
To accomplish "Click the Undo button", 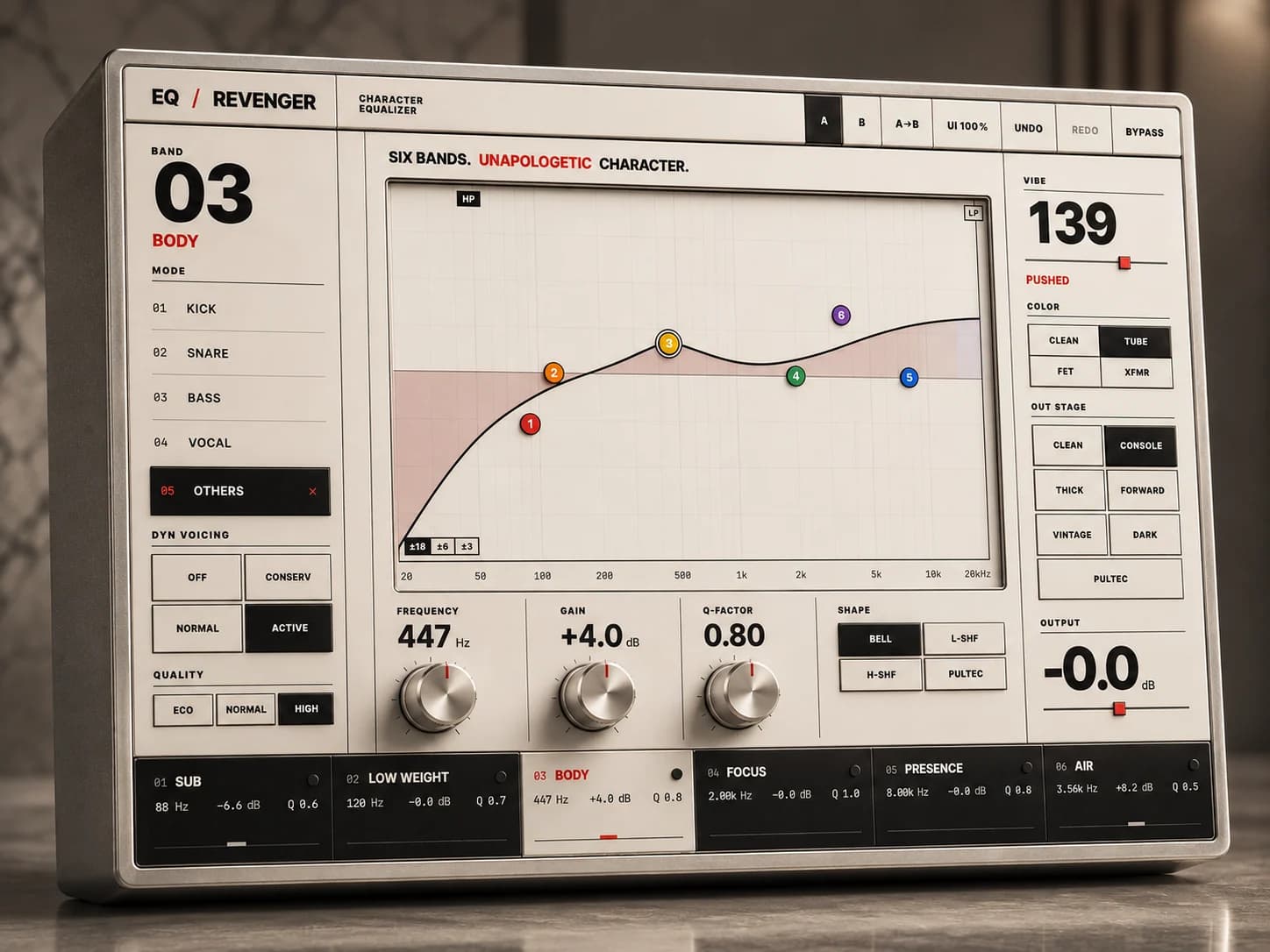I will (x=1028, y=129).
